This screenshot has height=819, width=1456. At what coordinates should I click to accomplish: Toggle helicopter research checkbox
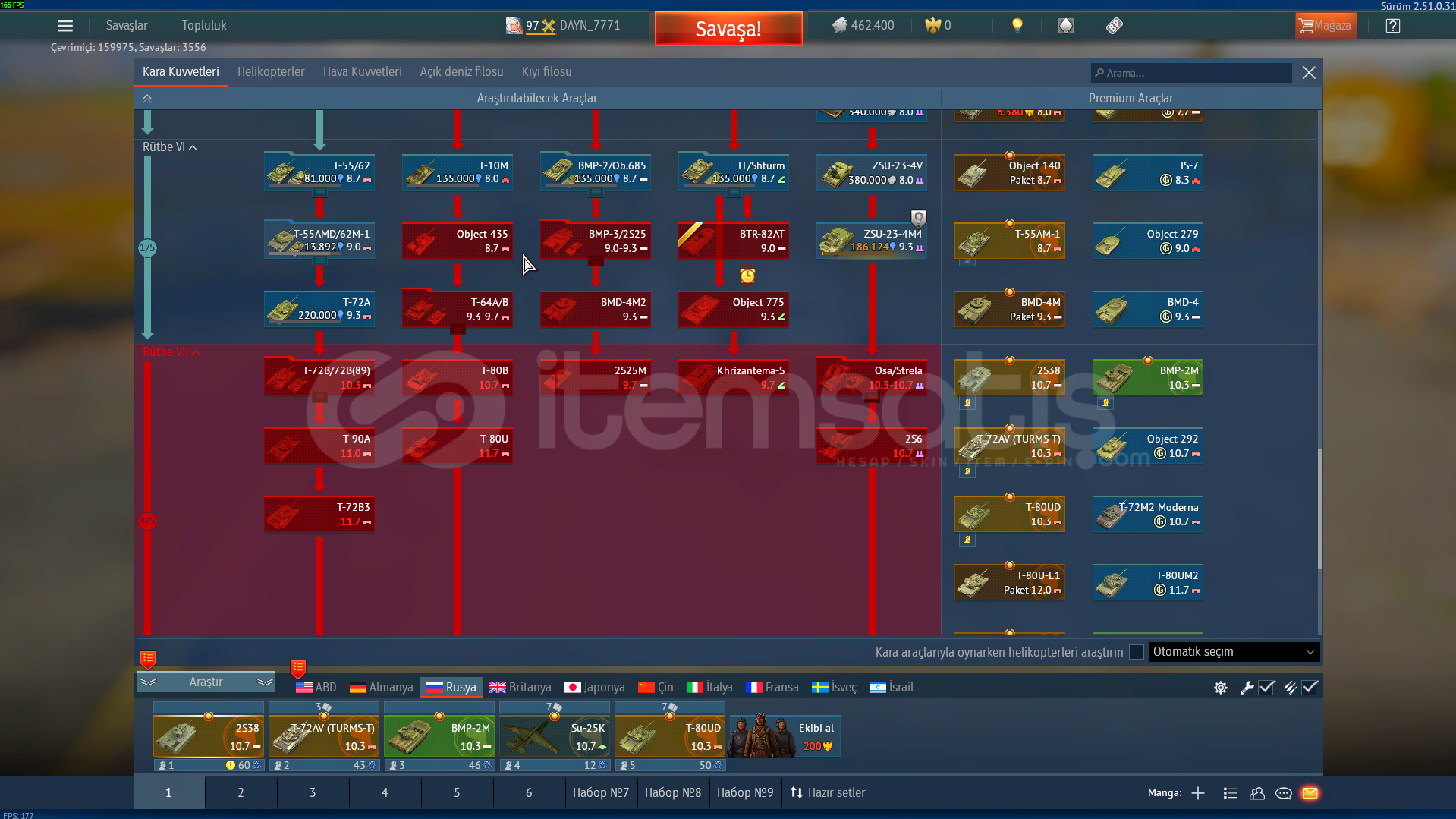point(1137,652)
